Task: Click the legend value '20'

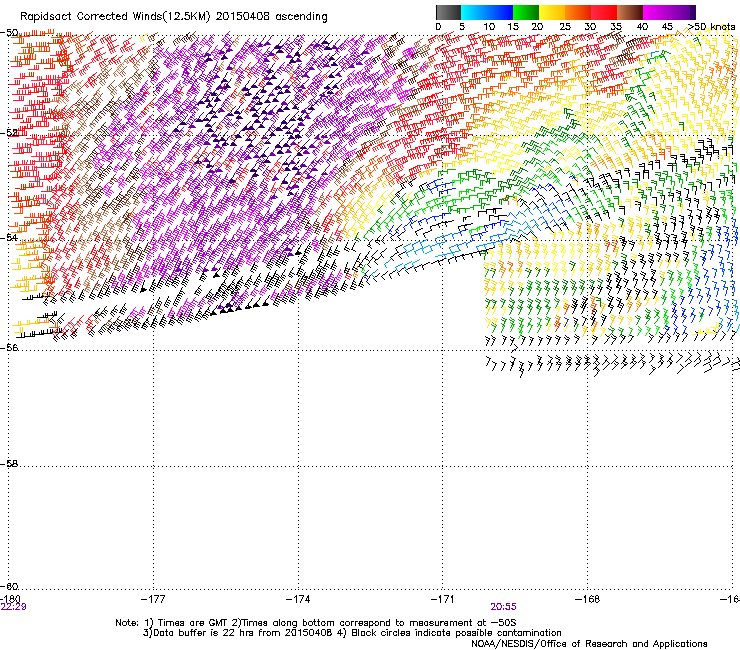Action: click(x=538, y=27)
